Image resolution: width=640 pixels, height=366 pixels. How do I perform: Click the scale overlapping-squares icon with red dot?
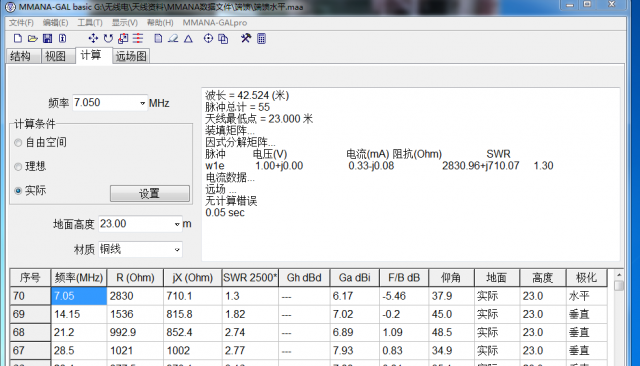(123, 39)
